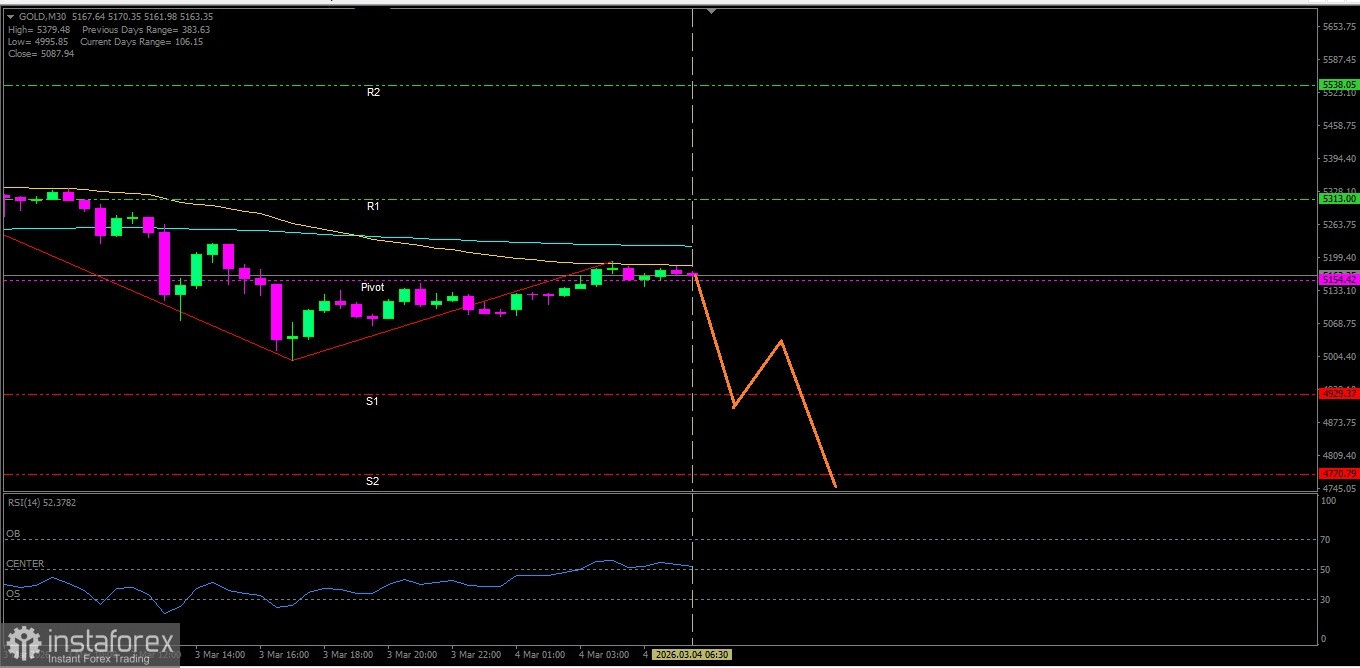The width and height of the screenshot is (1360, 668).
Task: Click the Pivot label on chart
Action: [372, 287]
